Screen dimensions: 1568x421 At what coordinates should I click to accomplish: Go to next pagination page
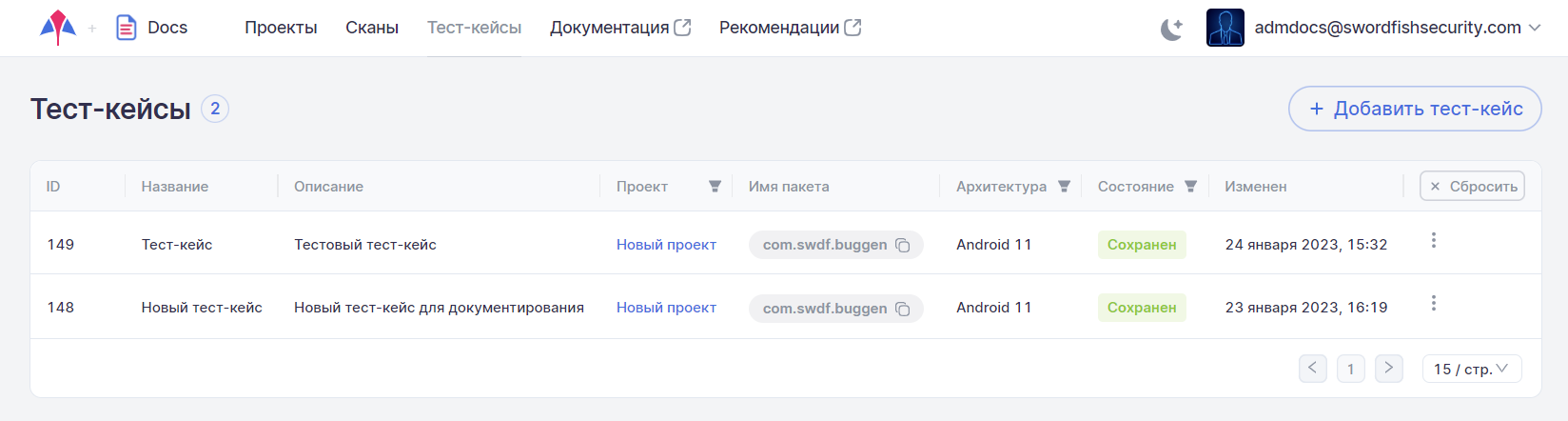pos(1388,368)
